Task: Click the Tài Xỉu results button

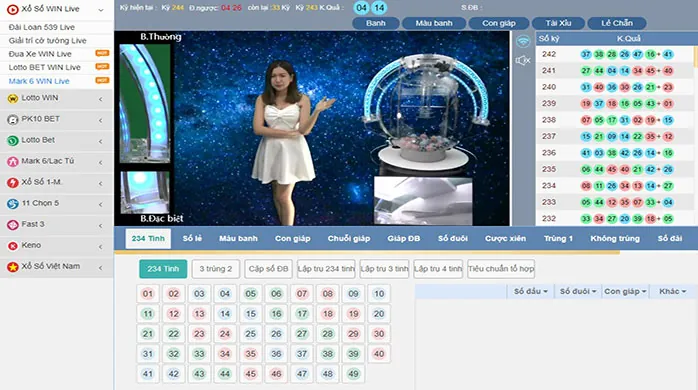Action: (x=558, y=23)
